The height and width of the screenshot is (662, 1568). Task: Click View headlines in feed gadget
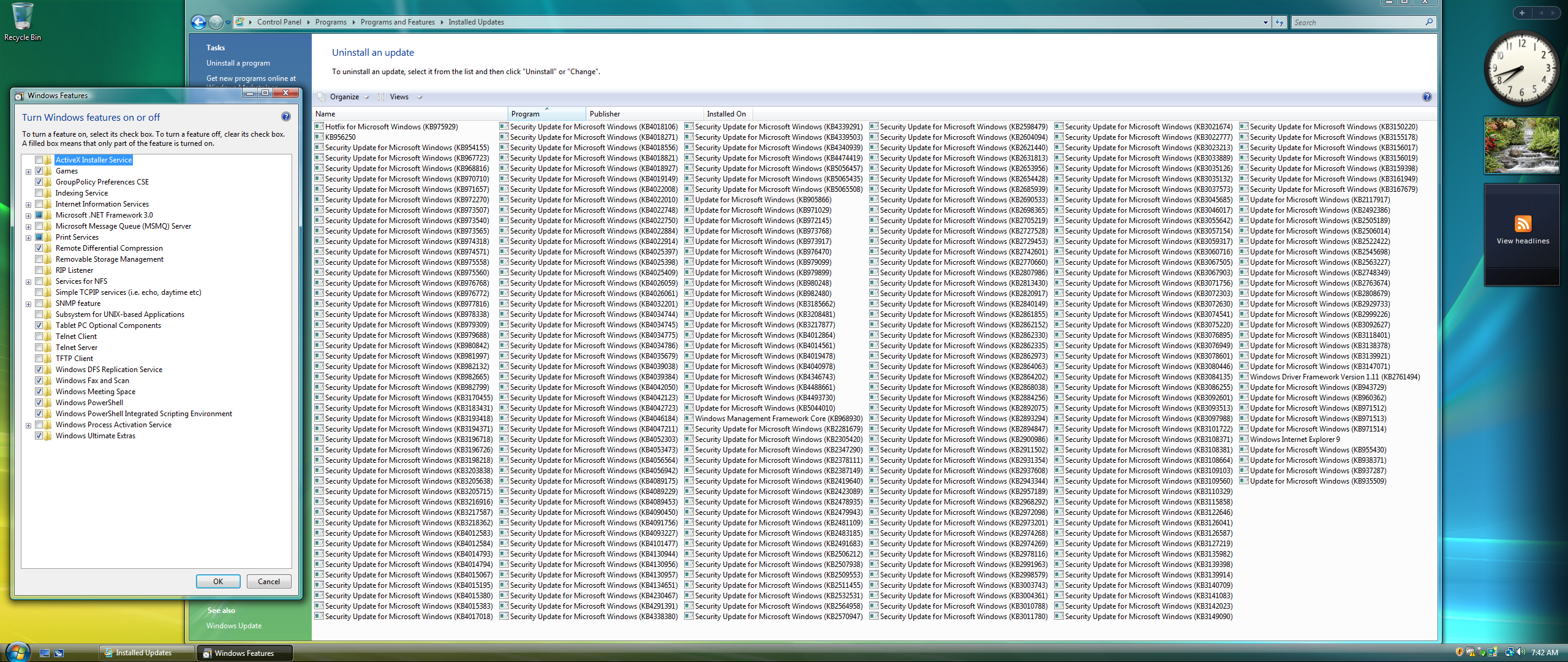(1523, 242)
